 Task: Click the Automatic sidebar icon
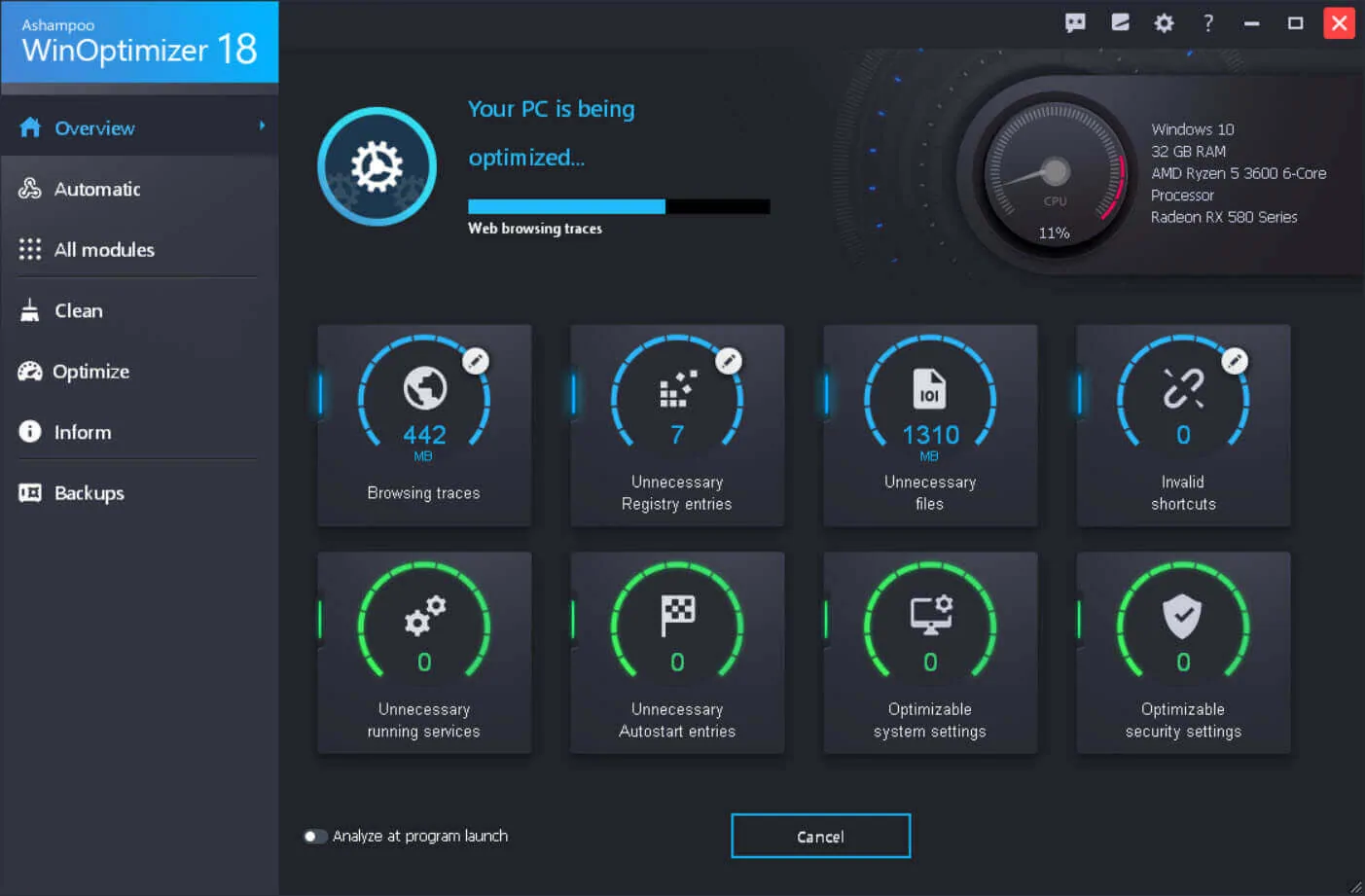[30, 189]
